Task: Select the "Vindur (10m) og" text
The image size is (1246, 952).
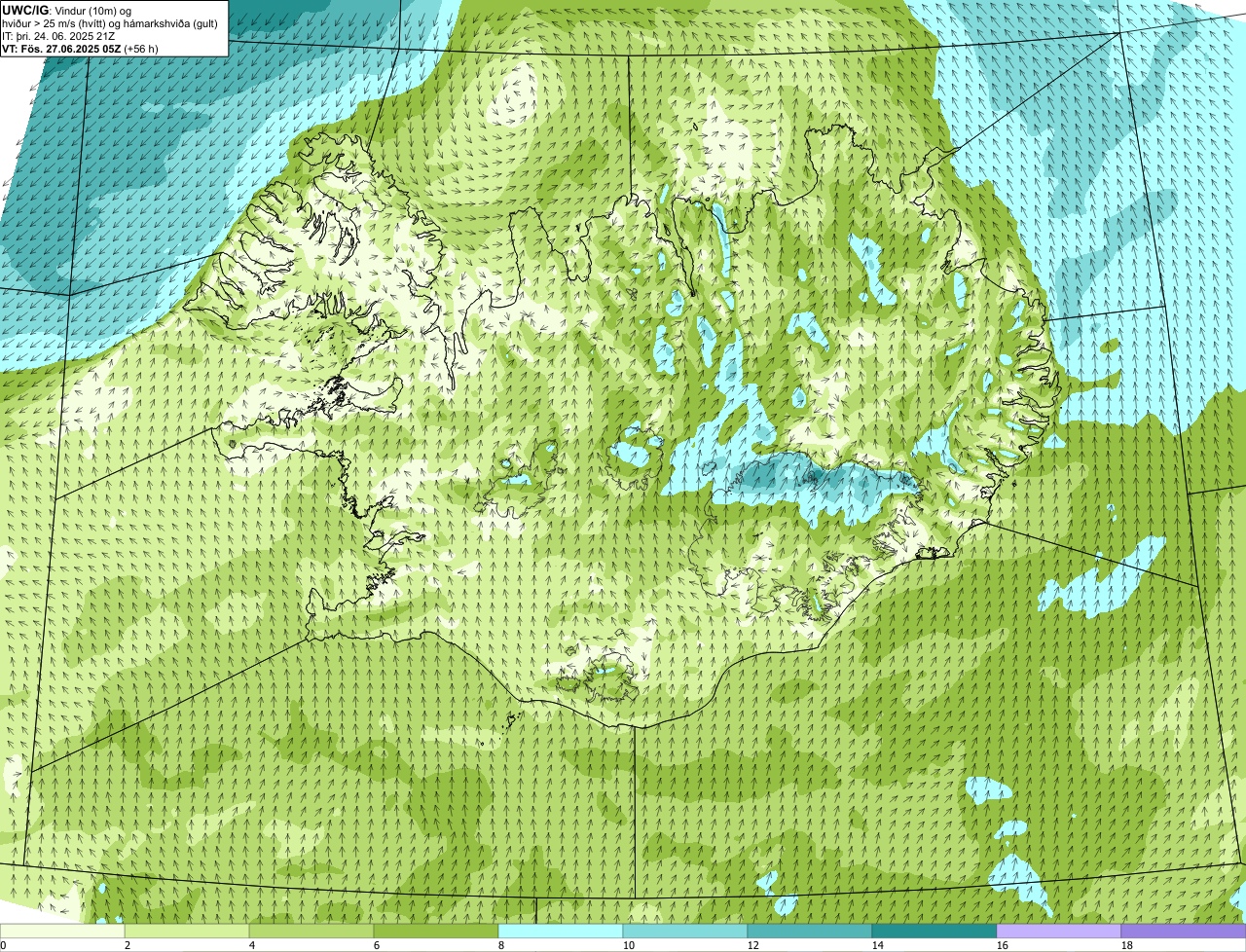Action: [x=93, y=12]
